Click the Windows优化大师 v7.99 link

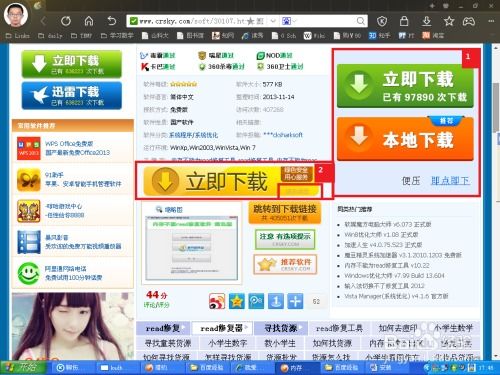[x=394, y=276]
